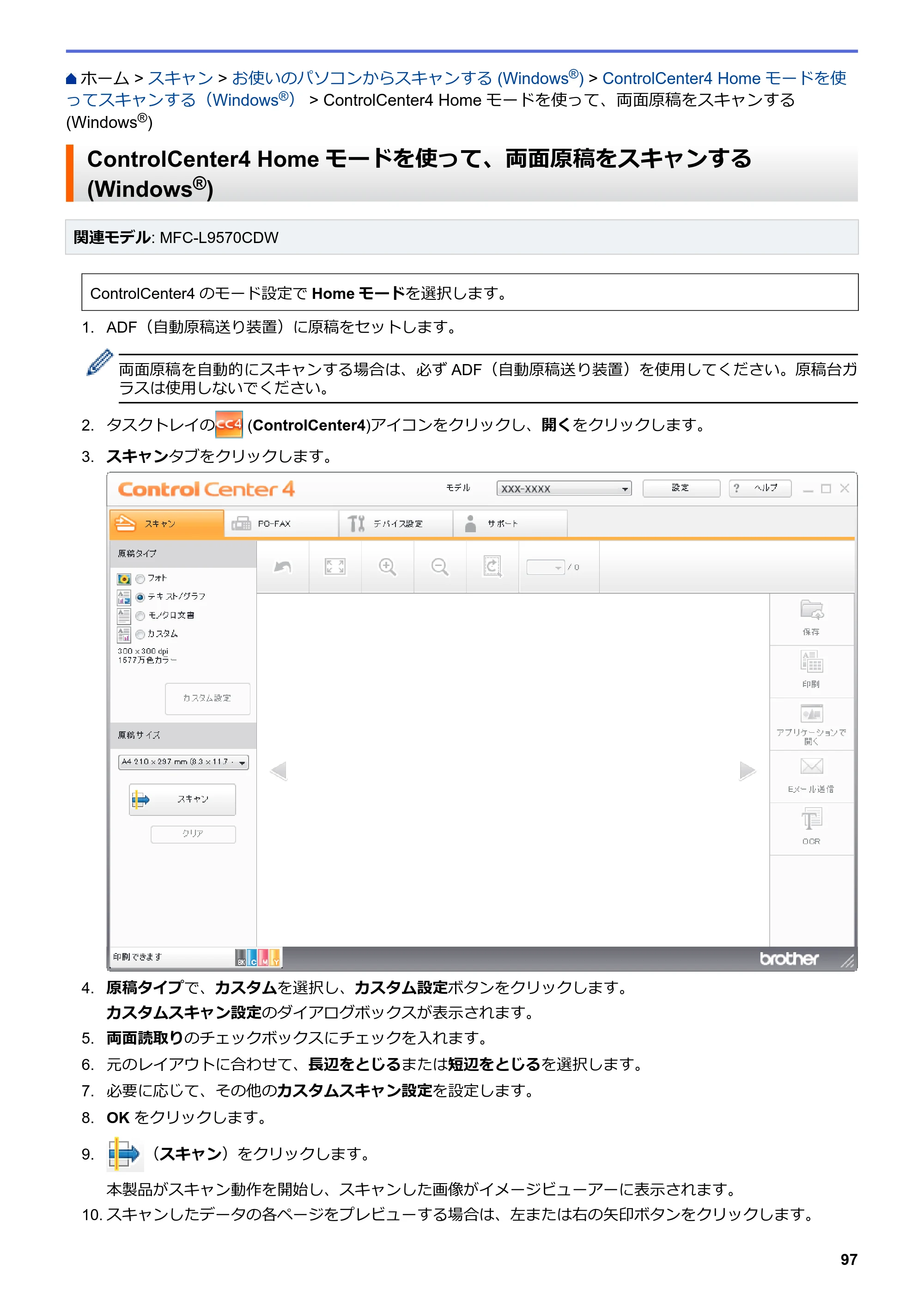Select the モノクロ文書 radio button
Image resolution: width=924 pixels, height=1307 pixels.
[140, 616]
